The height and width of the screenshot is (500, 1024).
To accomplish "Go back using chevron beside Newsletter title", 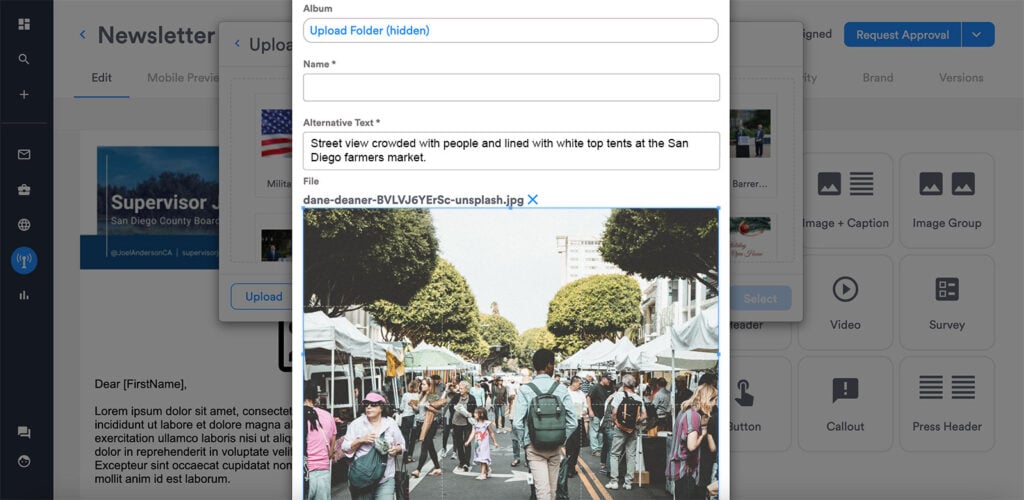I will 83,35.
